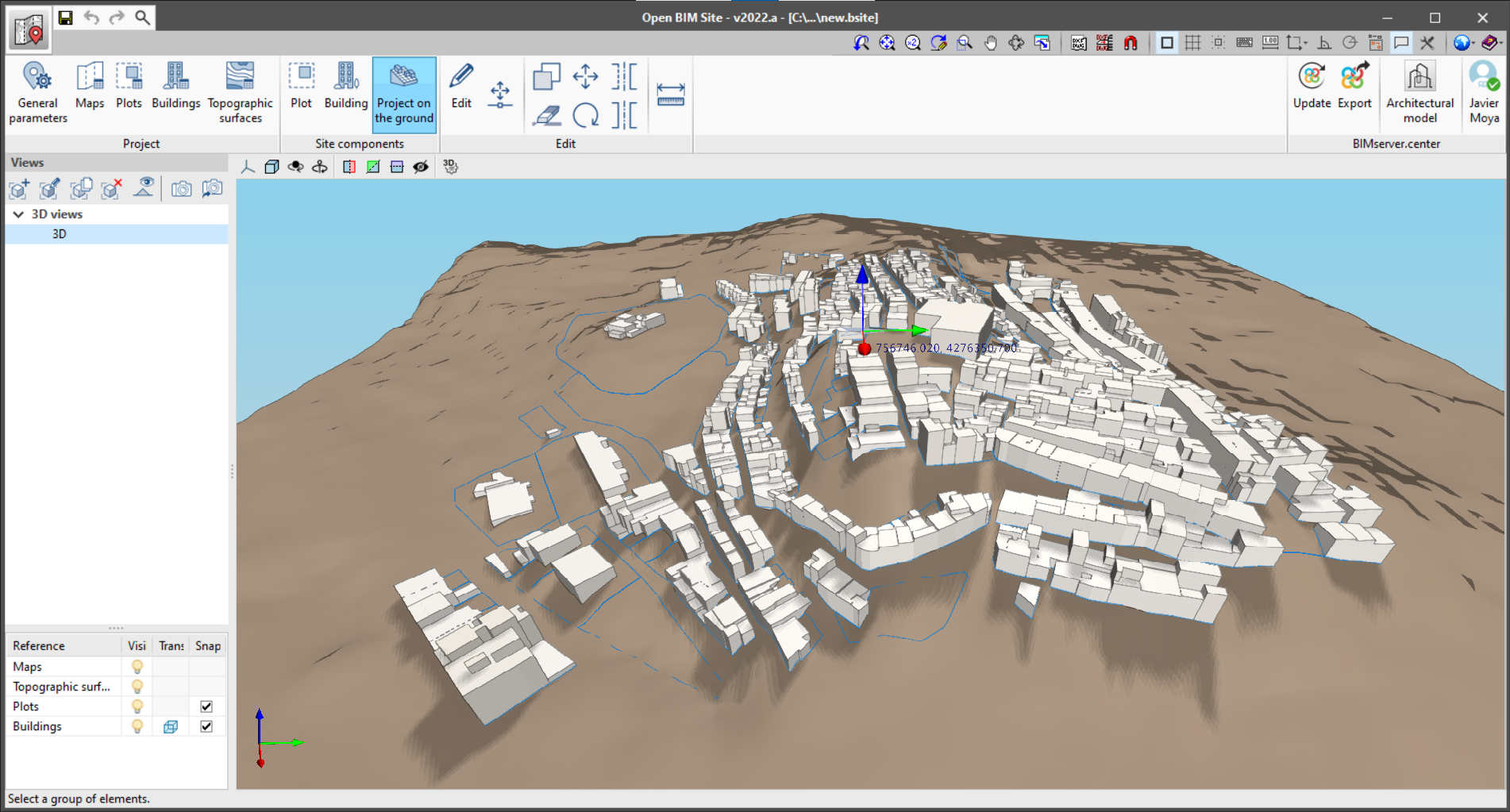This screenshot has height=812, width=1510.
Task: Activate the Project on the ground tool
Action: pyautogui.click(x=404, y=94)
